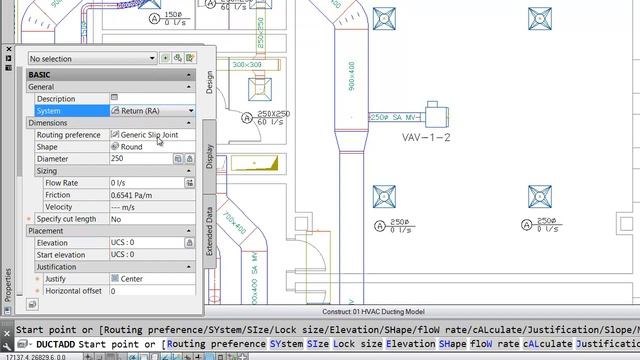This screenshot has width=640, height=360.
Task: Click the Start elevation value field
Action: (x=152, y=255)
